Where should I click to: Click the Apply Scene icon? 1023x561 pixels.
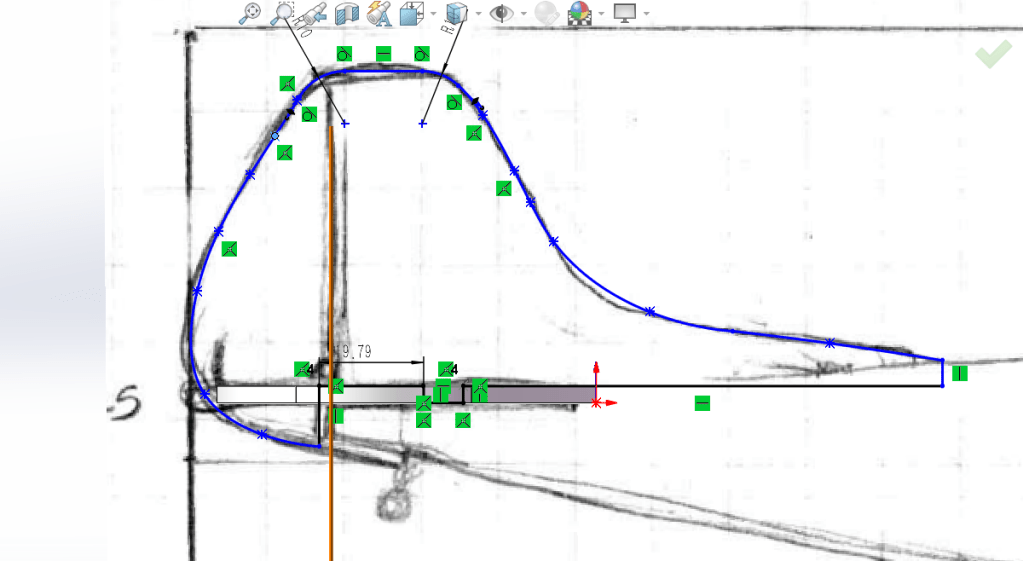pos(579,13)
